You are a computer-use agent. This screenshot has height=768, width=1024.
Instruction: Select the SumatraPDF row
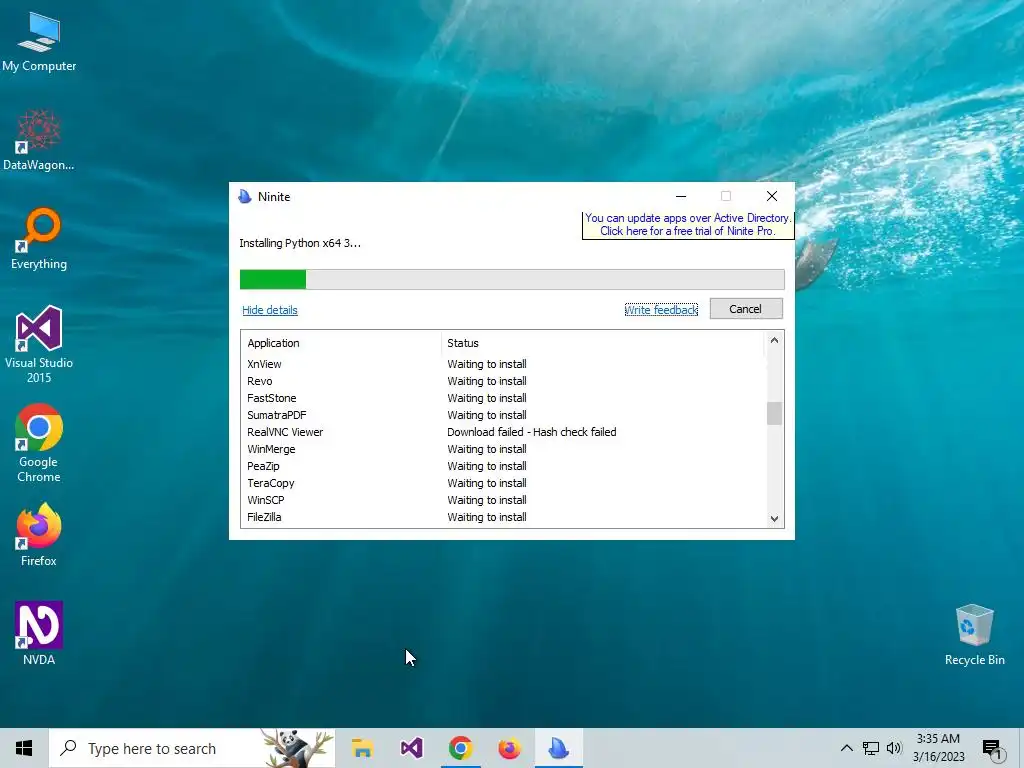click(x=503, y=415)
